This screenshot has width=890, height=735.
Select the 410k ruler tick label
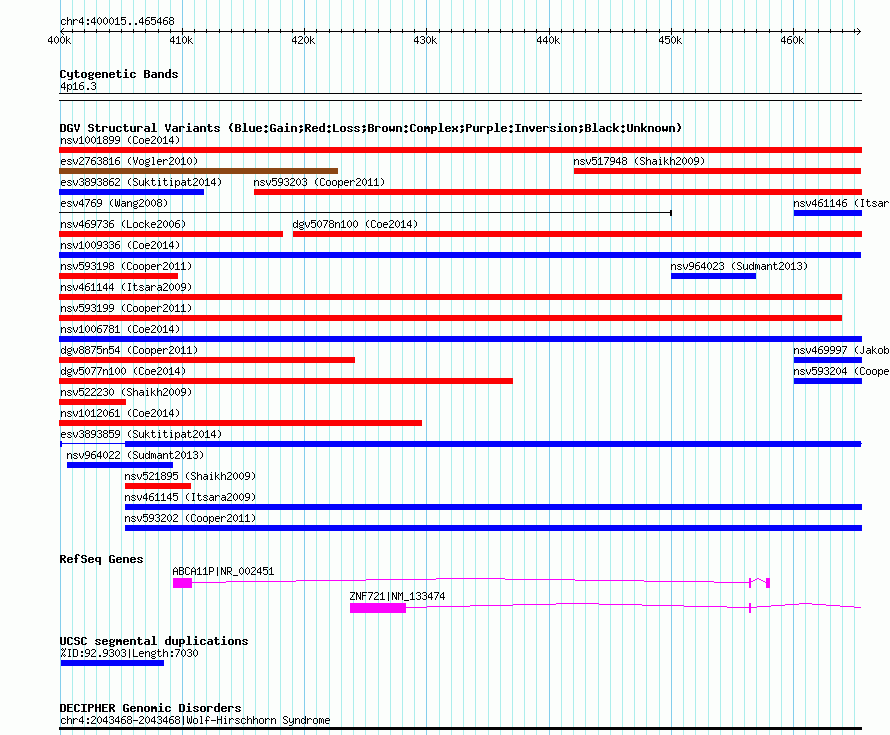tap(182, 41)
